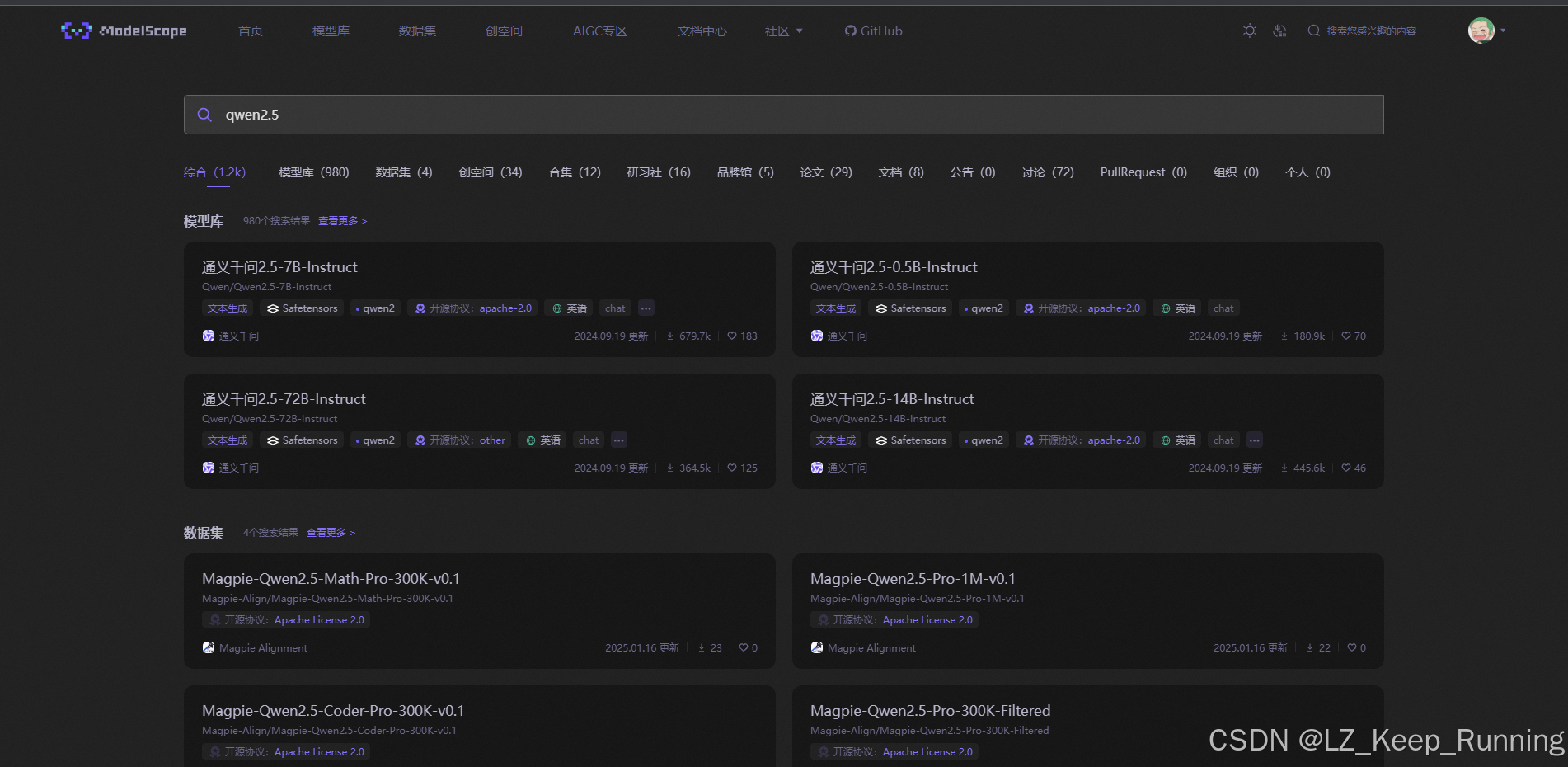This screenshot has height=767, width=1568.
Task: Click Magpie Alignment icon on Math-Pro card
Action: pos(209,647)
